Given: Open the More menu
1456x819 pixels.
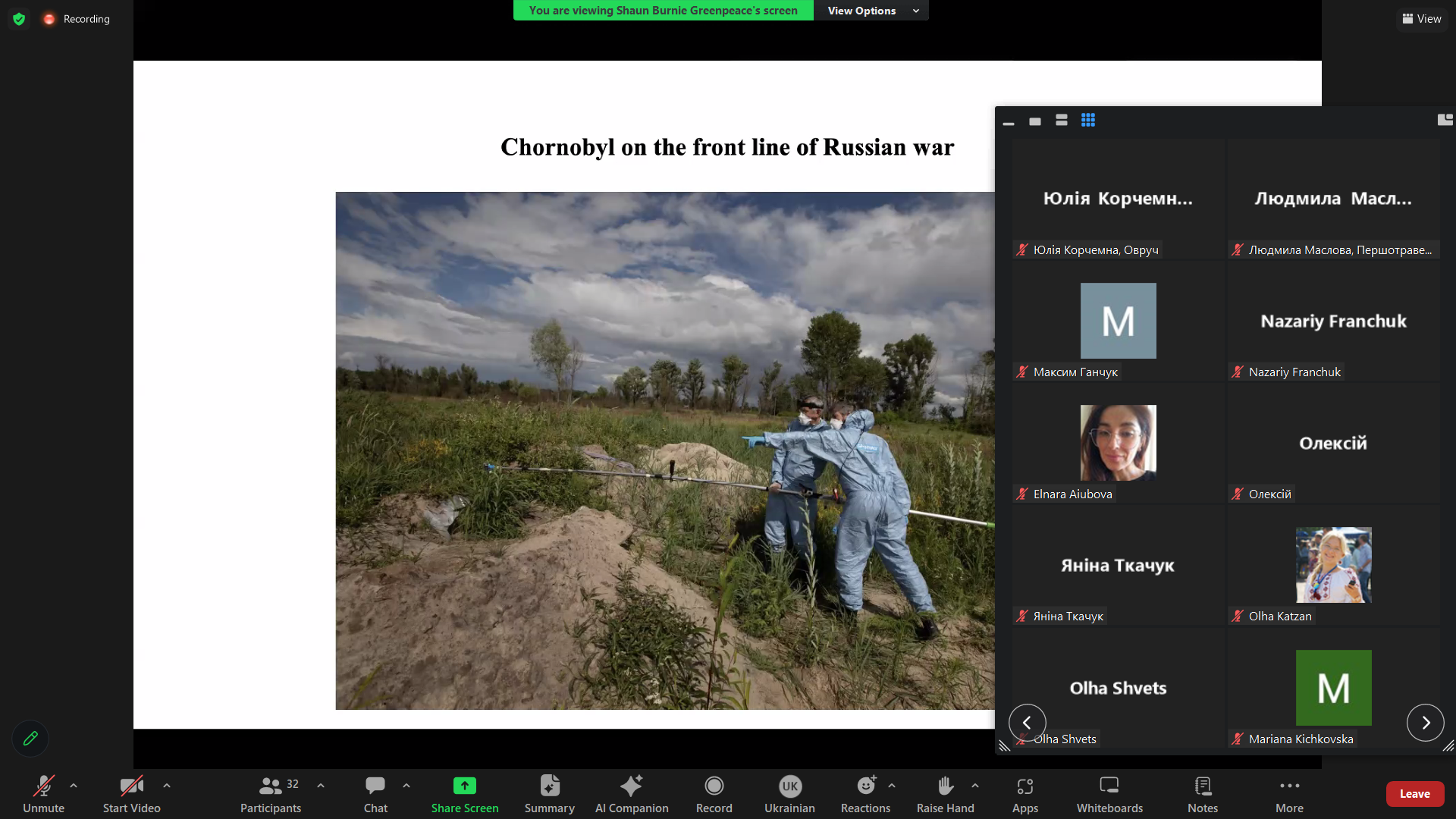Looking at the screenshot, I should [x=1289, y=793].
